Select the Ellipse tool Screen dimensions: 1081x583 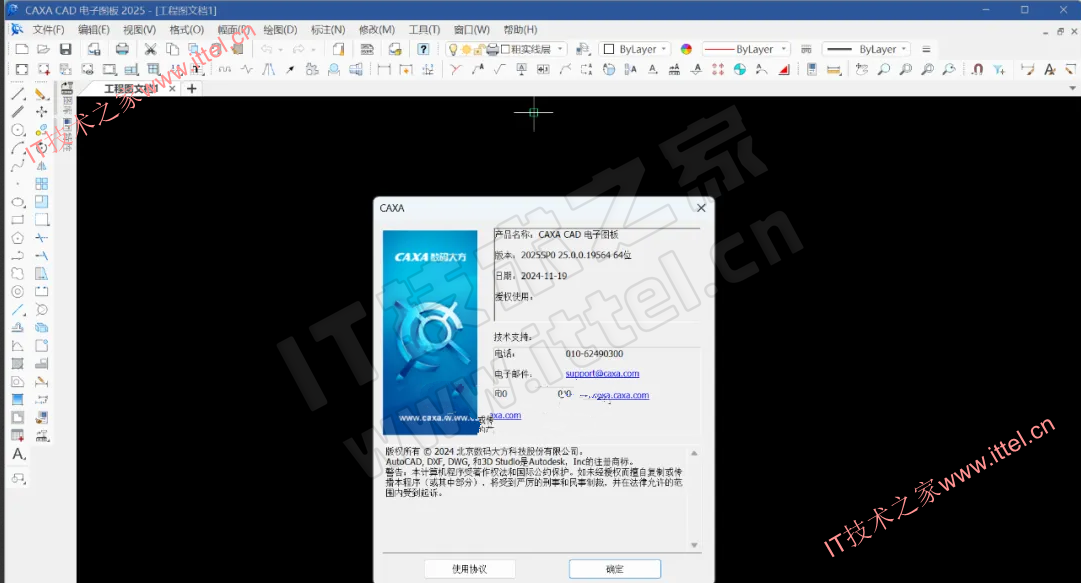pyautogui.click(x=18, y=202)
